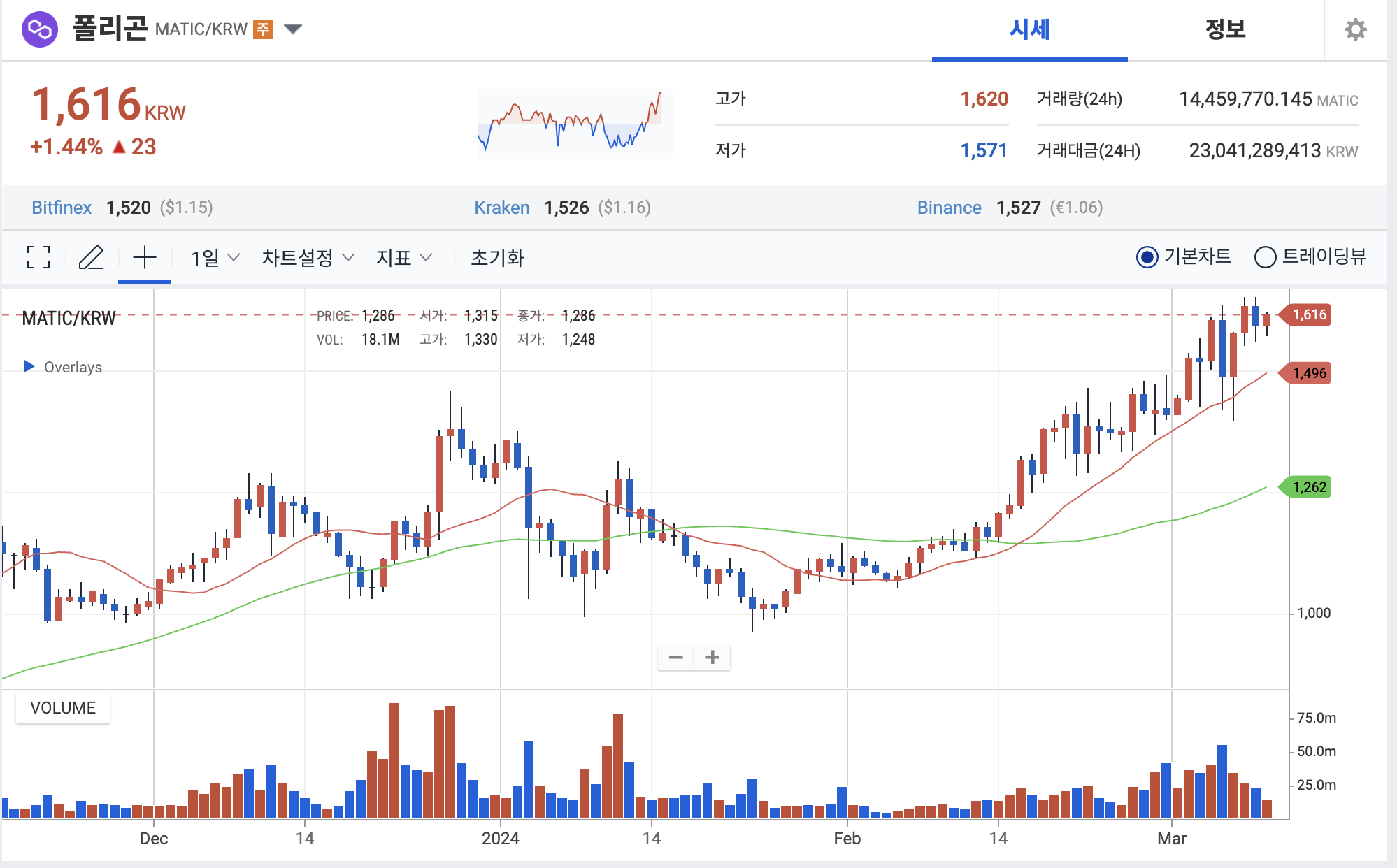Click the 초기화 reset button
1397x868 pixels.
coord(497,258)
